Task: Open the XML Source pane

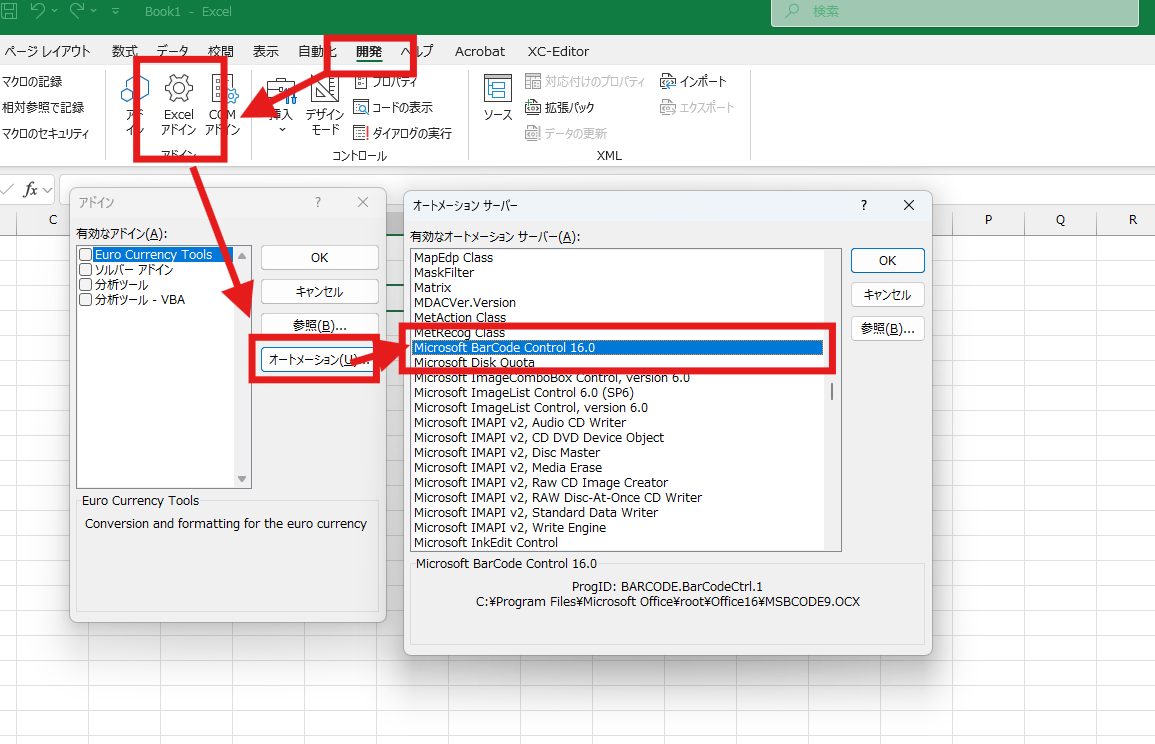Action: click(x=498, y=98)
